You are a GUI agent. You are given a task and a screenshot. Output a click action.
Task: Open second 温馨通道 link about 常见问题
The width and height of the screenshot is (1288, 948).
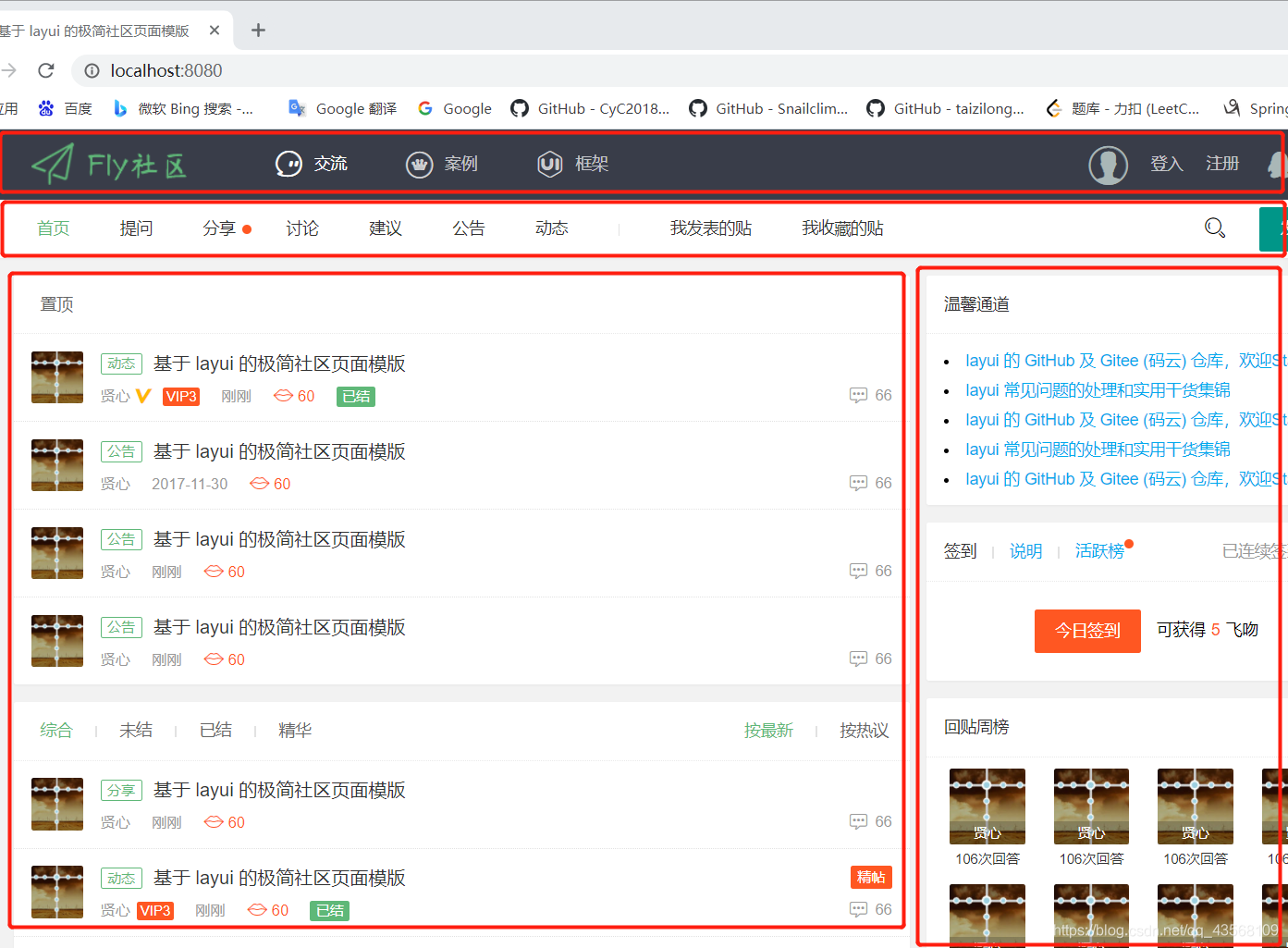click(x=1098, y=390)
